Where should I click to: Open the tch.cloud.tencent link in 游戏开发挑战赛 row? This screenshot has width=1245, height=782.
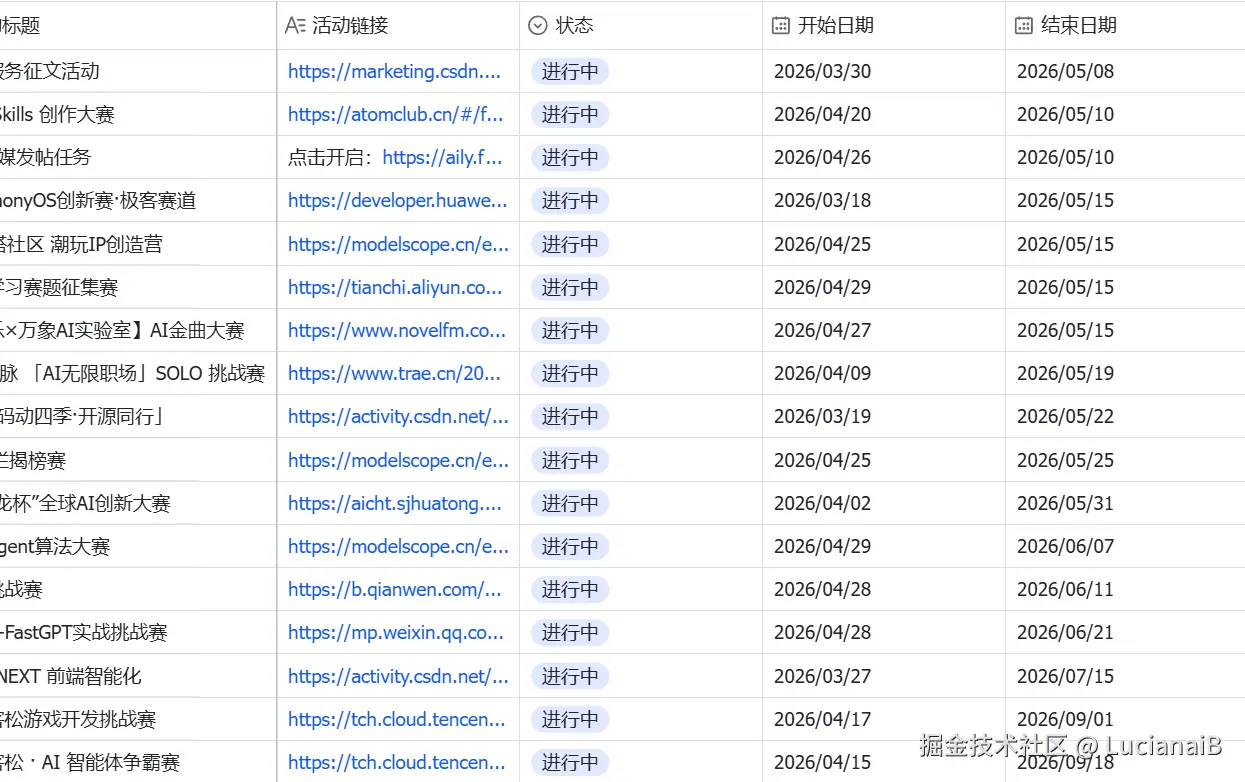coord(397,719)
